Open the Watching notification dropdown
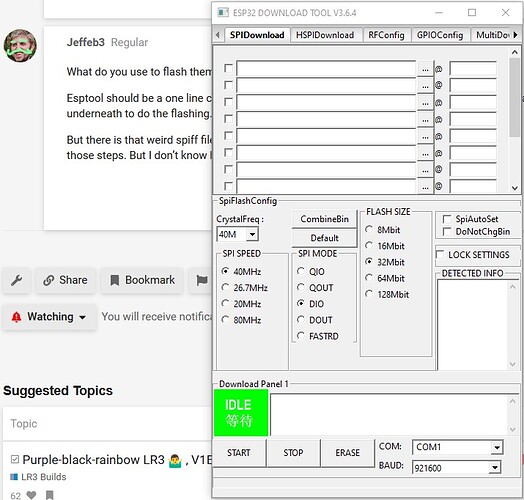524x500 pixels. (49, 317)
